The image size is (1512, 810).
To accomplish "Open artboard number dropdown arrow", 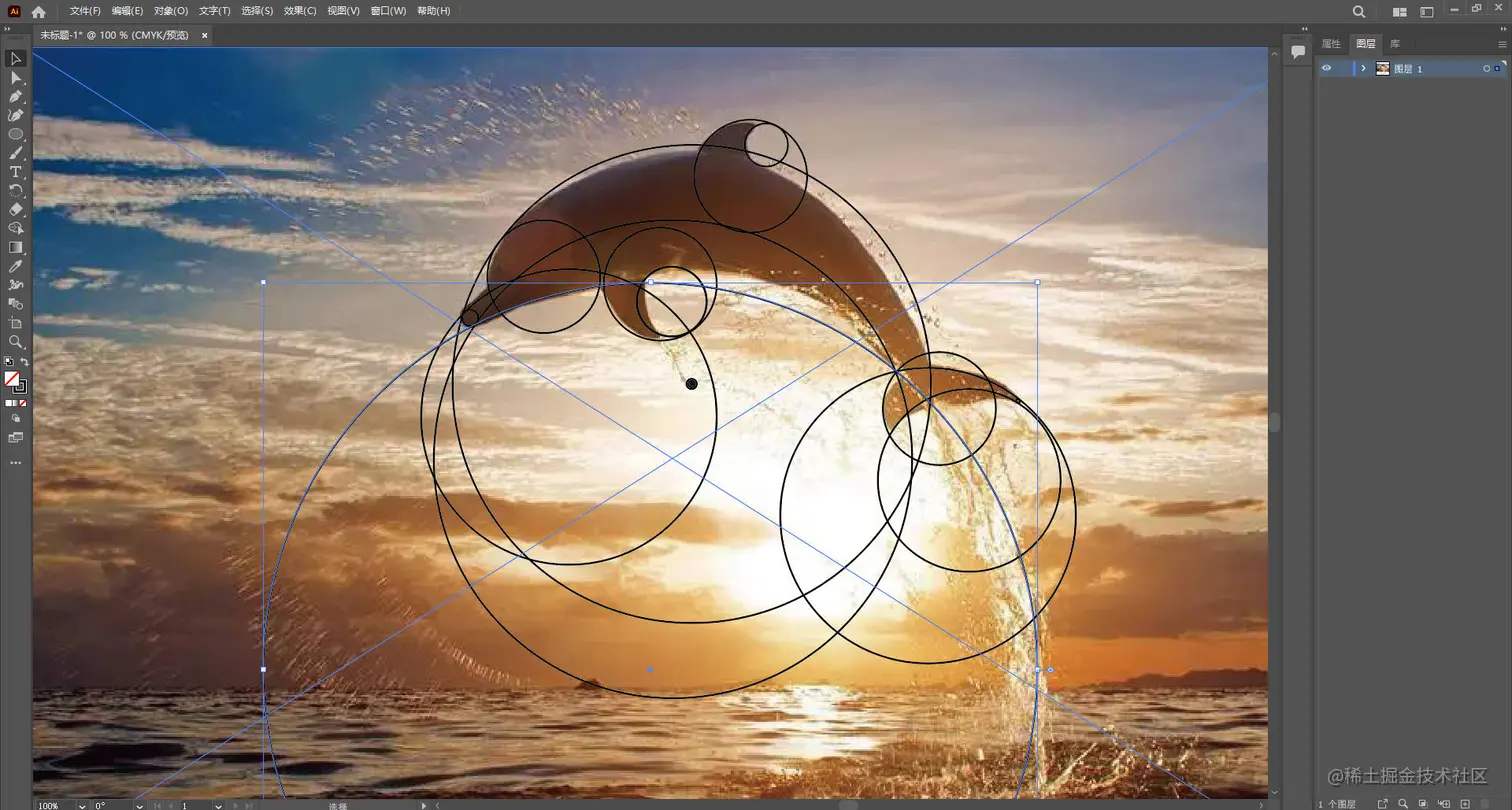I will (217, 805).
